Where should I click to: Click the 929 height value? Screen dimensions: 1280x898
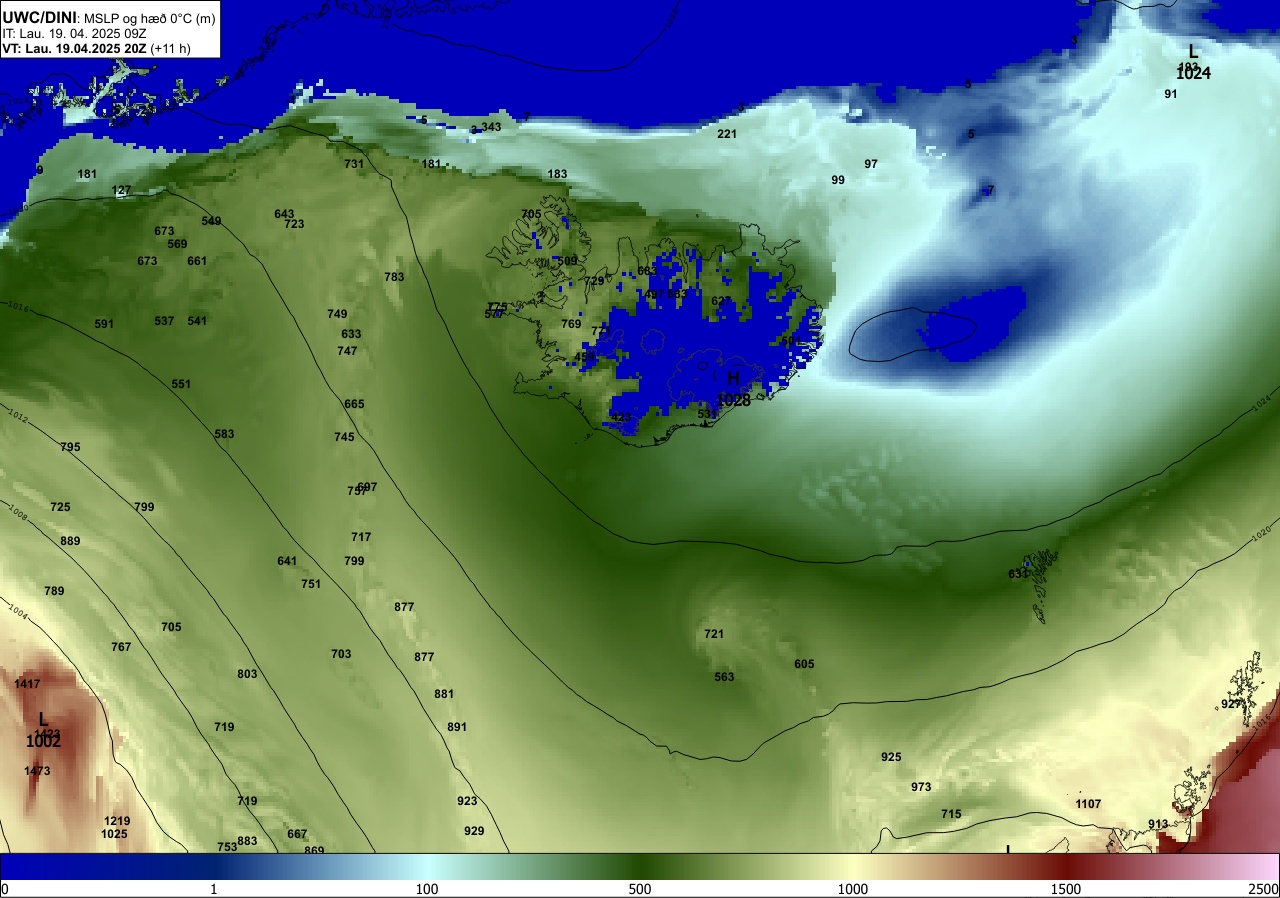pyautogui.click(x=474, y=831)
